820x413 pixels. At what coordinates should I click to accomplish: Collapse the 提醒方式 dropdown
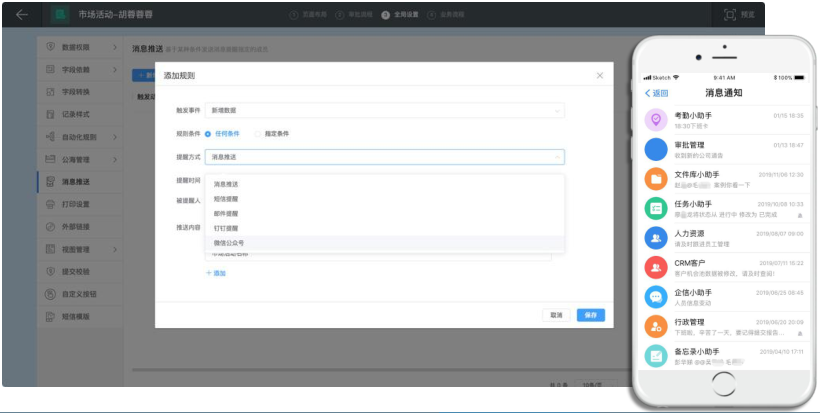click(x=557, y=157)
